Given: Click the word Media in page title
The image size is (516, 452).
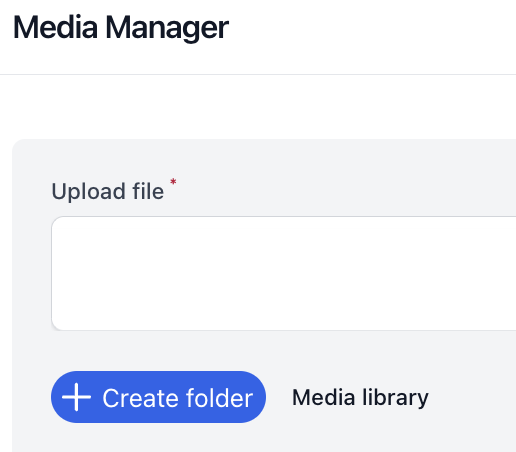Looking at the screenshot, I should 55,27.
